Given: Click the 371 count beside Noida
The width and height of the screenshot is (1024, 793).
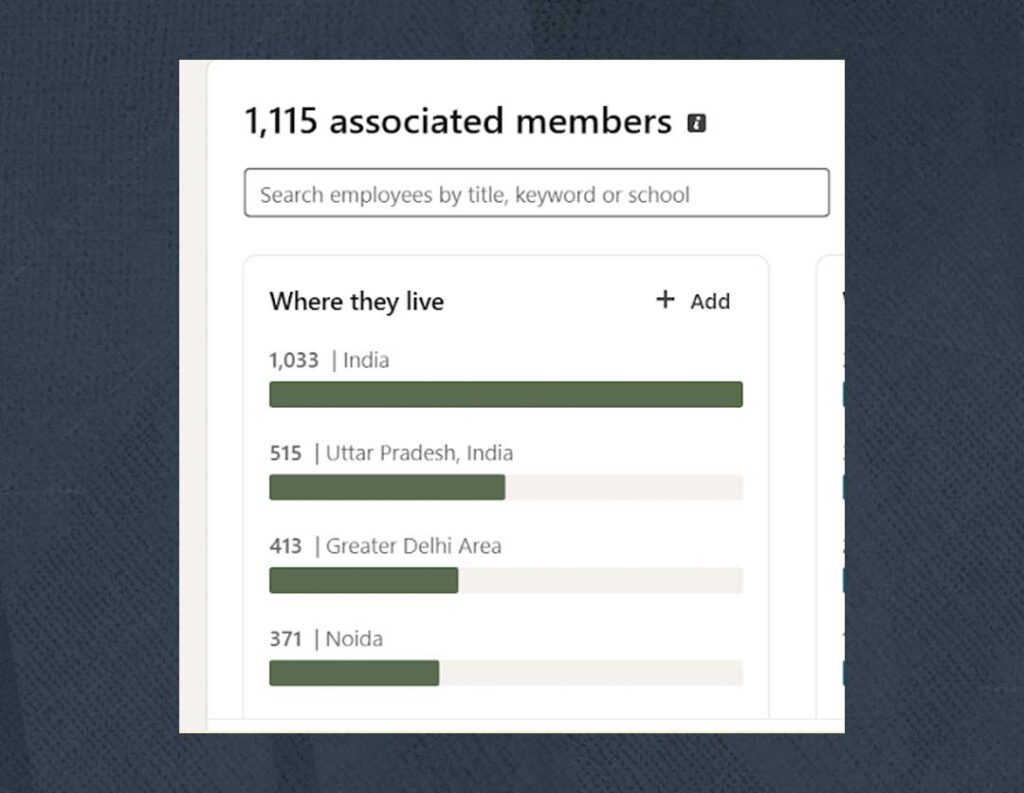Looking at the screenshot, I should pyautogui.click(x=286, y=638).
